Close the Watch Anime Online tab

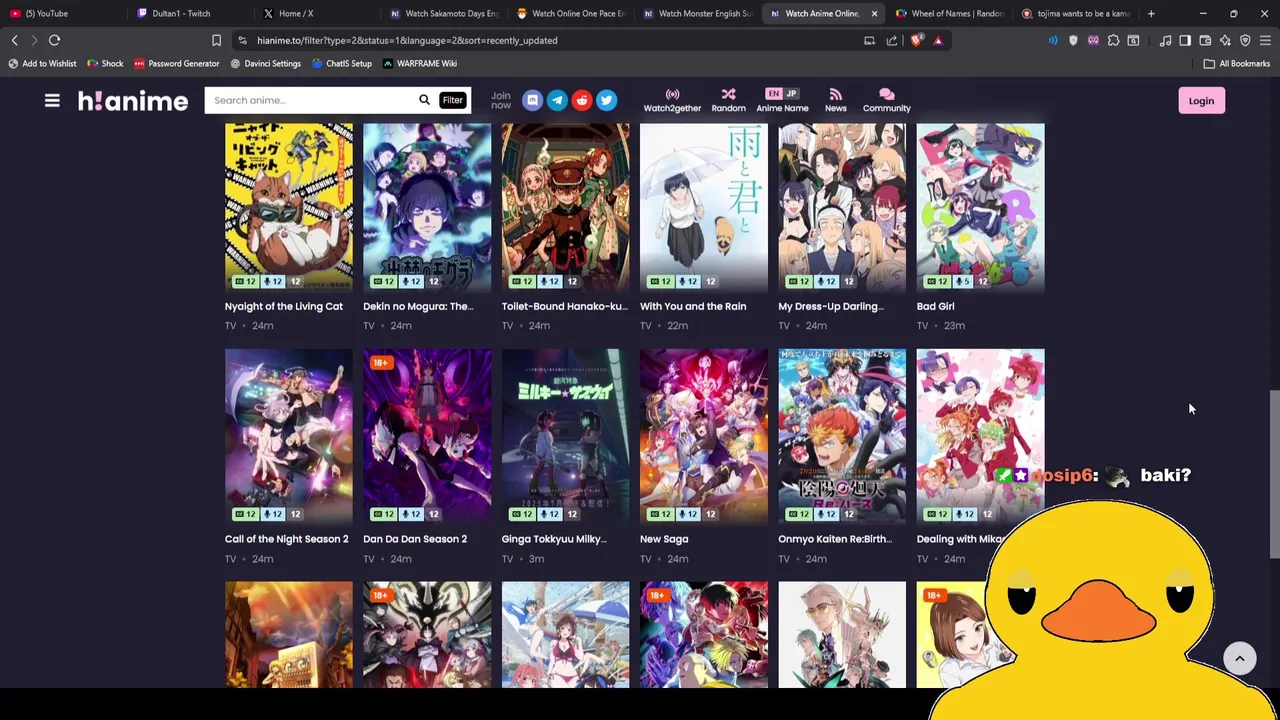point(874,14)
